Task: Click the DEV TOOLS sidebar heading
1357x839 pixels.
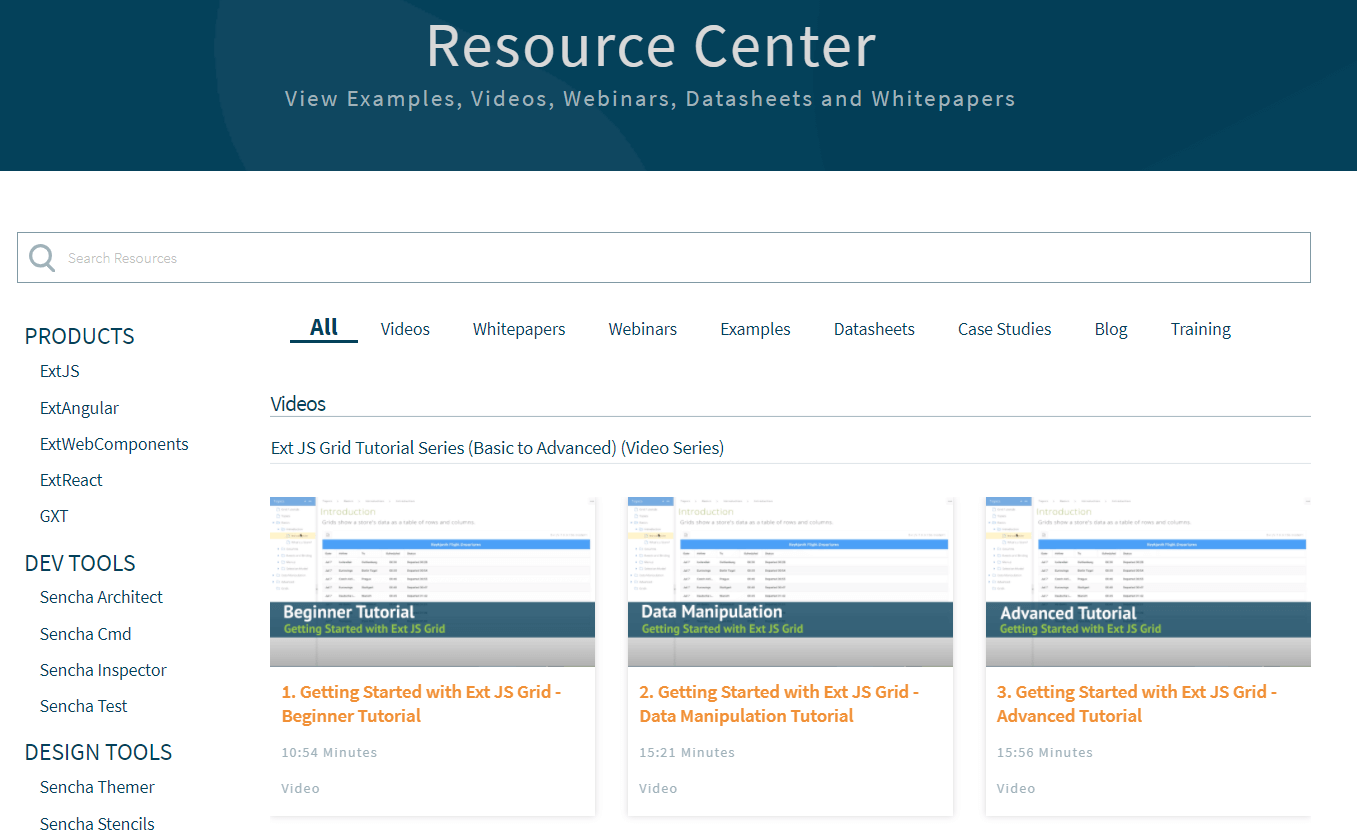Action: (80, 563)
